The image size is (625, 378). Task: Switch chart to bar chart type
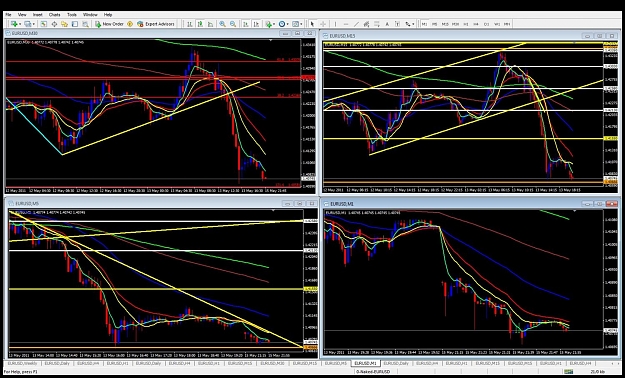tap(190, 24)
